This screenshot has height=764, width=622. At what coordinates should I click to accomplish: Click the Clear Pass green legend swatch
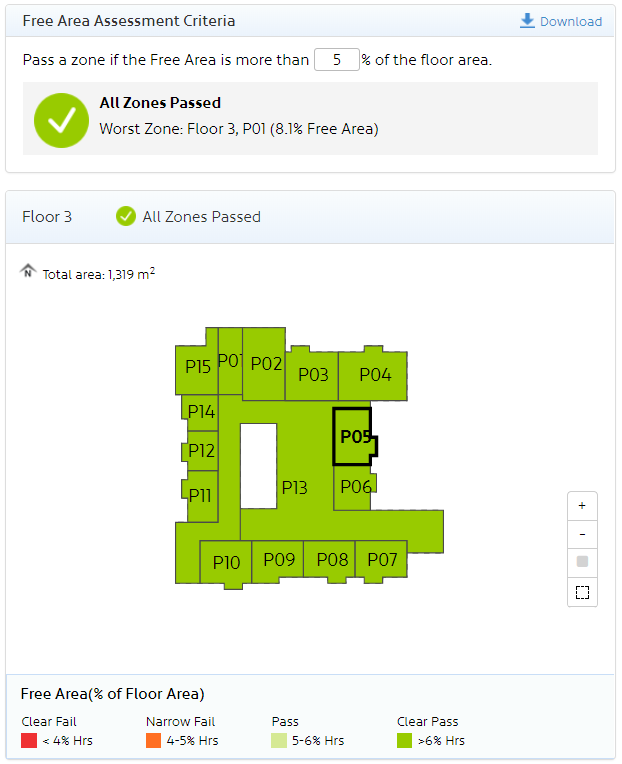pyautogui.click(x=405, y=741)
